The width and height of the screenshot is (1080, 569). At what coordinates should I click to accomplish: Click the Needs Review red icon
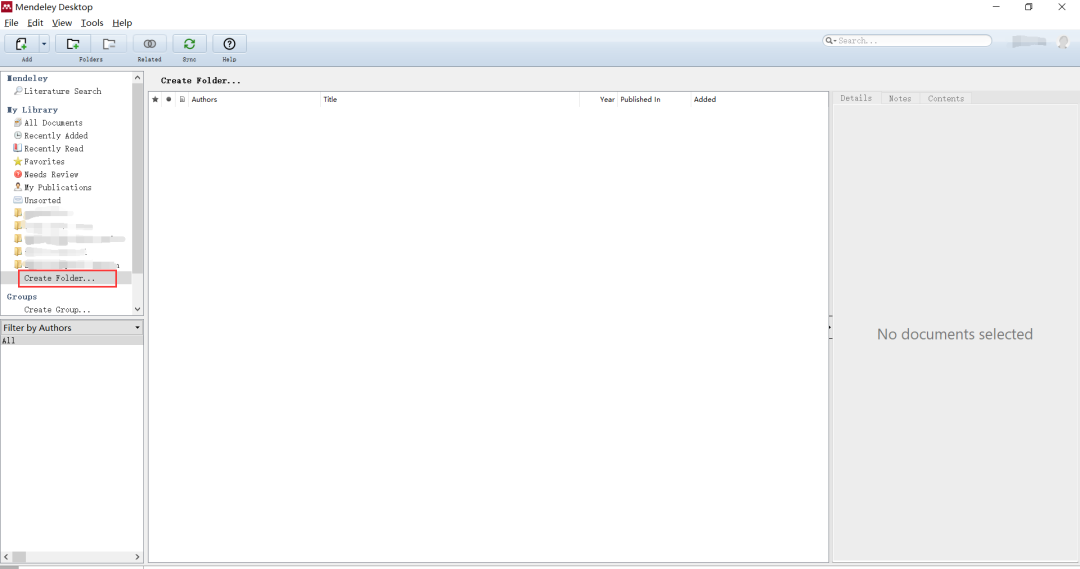click(x=18, y=174)
